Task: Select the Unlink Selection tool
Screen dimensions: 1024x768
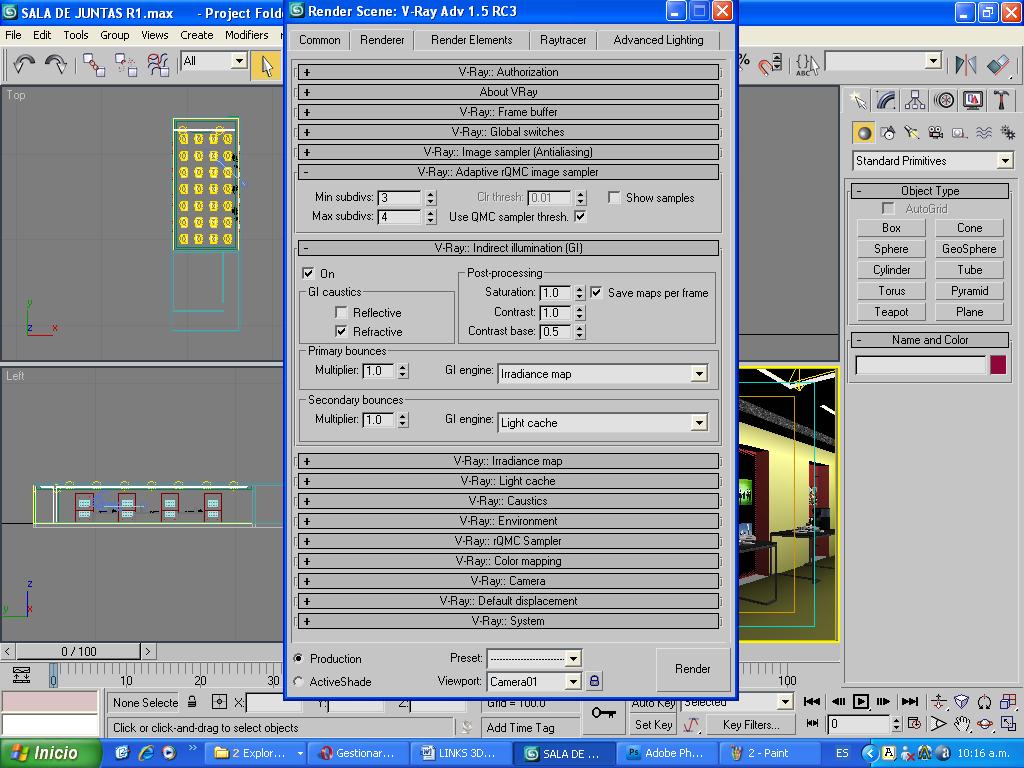Action: pos(125,65)
